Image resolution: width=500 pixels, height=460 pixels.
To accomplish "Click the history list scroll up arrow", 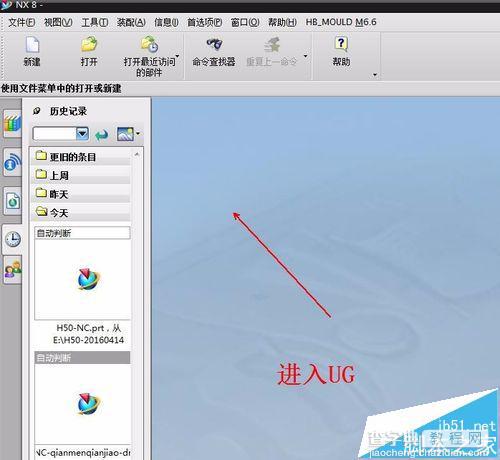I will tap(137, 154).
